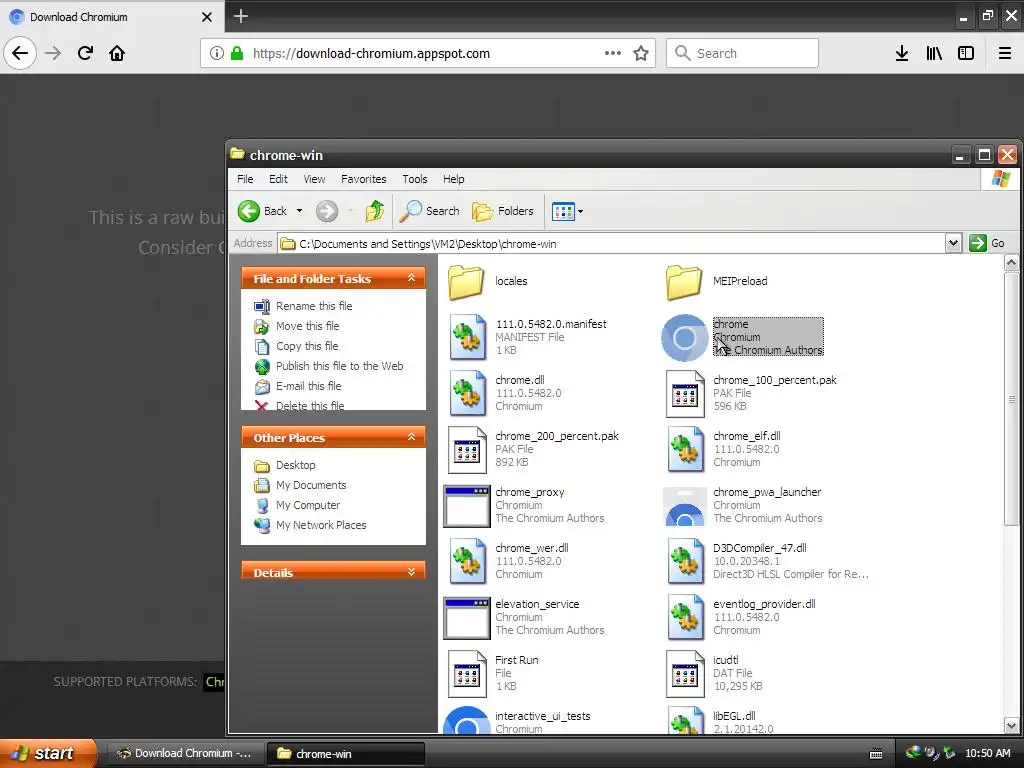The height and width of the screenshot is (768, 1024).
Task: Select chrome_elf.dll file icon
Action: [x=685, y=449]
